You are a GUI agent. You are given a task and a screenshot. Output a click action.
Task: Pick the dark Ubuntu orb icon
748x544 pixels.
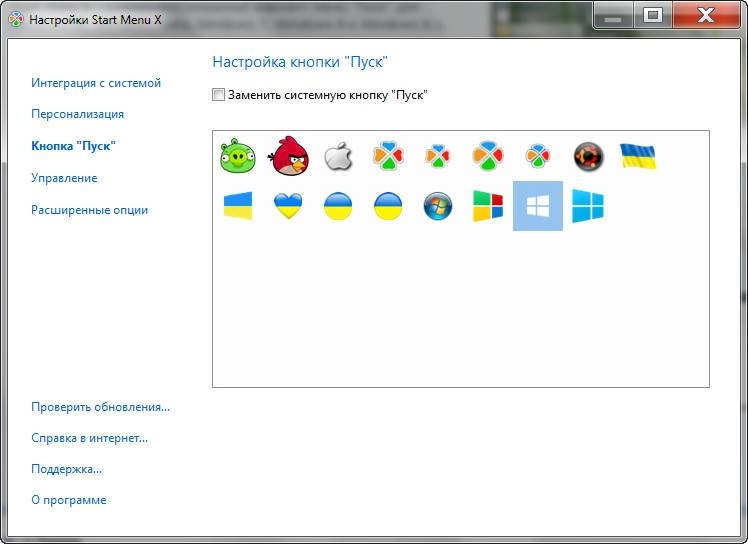[x=588, y=156]
